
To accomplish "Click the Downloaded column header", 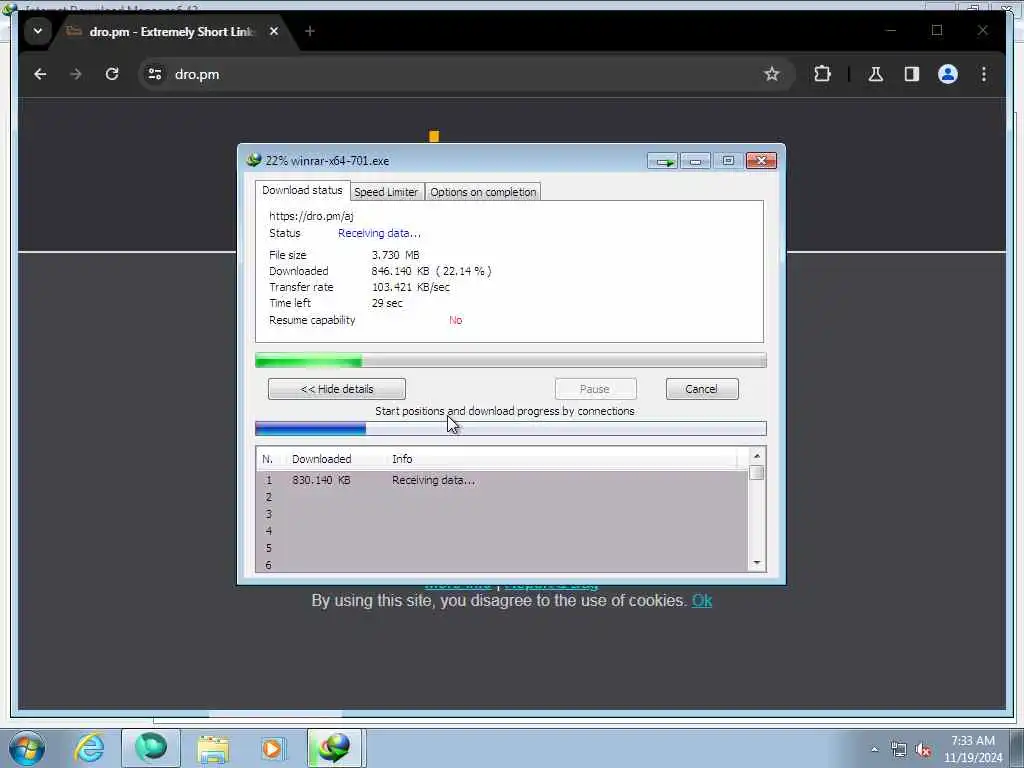I will (x=322, y=459).
